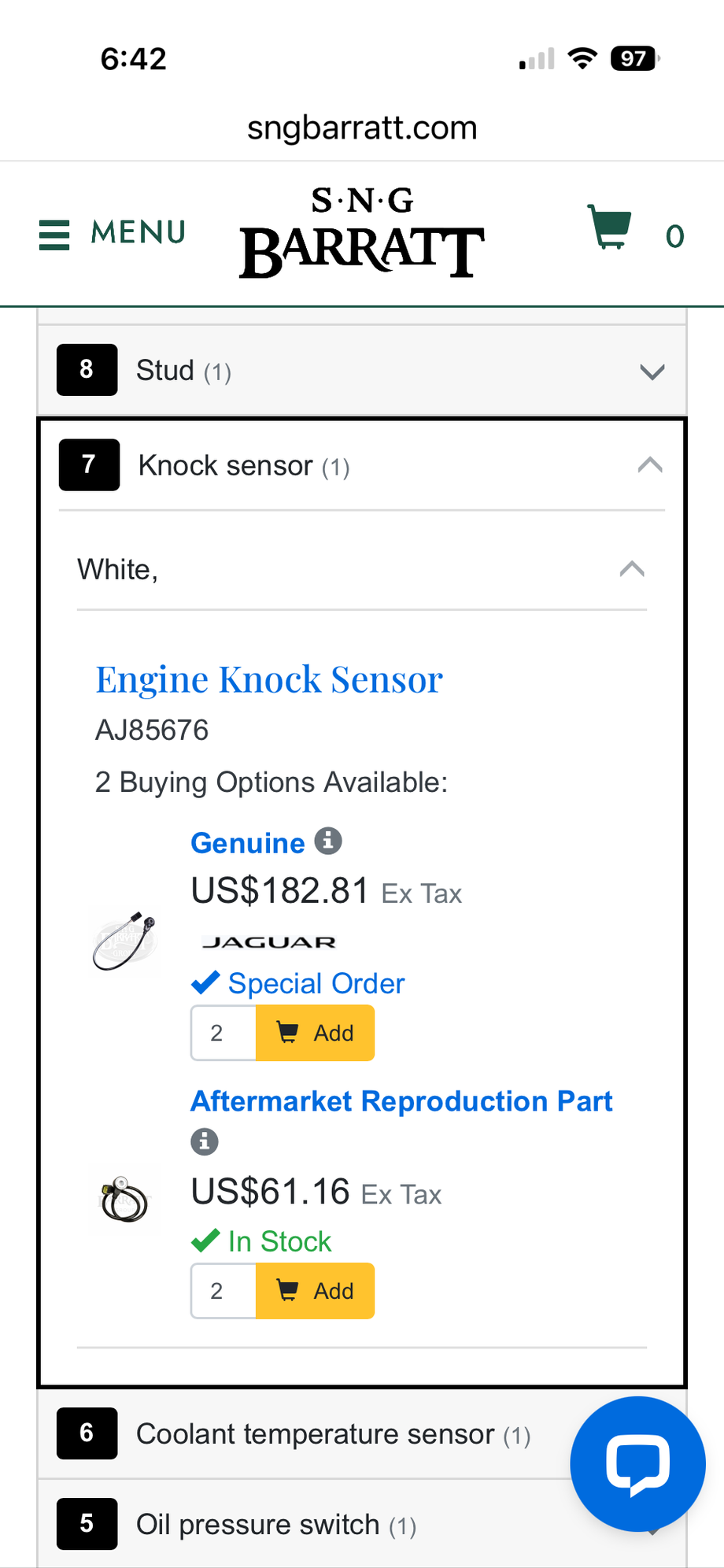Collapse the Knock sensor section
724x1568 pixels.
click(649, 465)
